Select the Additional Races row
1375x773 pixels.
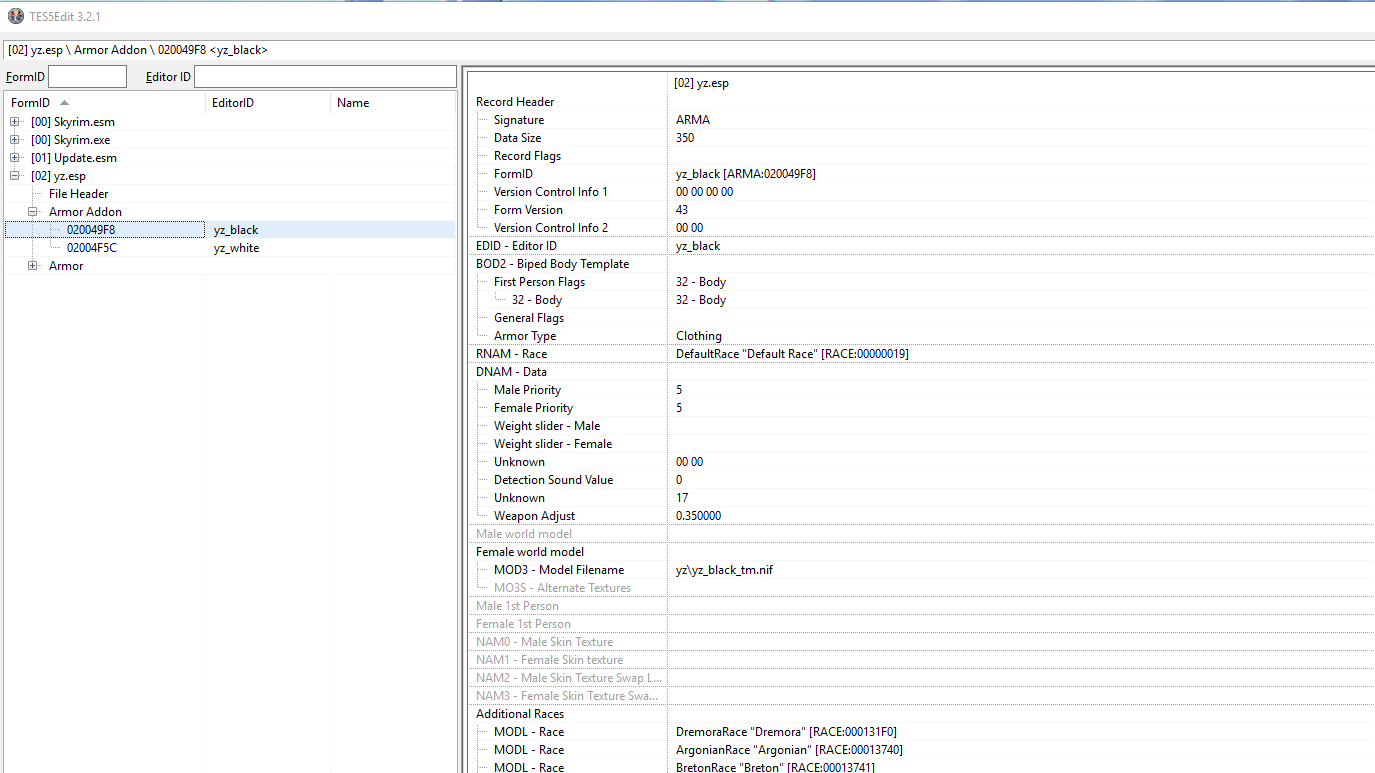[920, 714]
